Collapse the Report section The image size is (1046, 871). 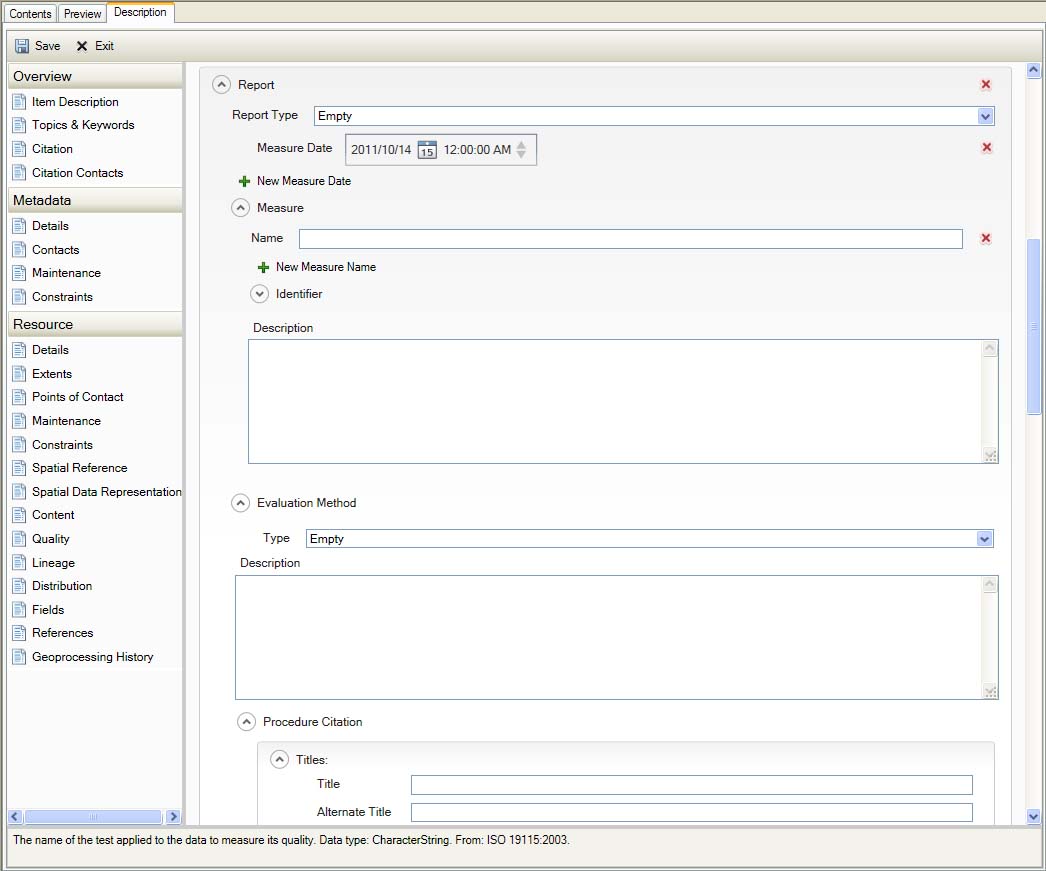(x=222, y=86)
